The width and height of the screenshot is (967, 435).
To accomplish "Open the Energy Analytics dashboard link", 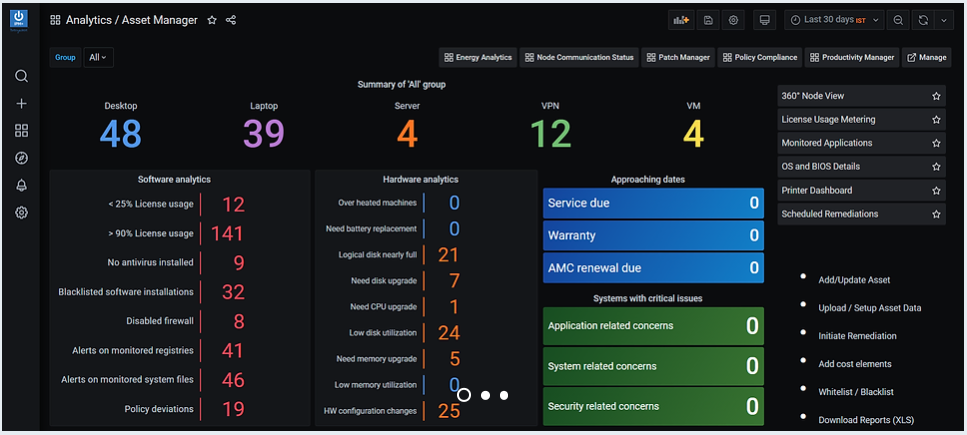I will [478, 57].
